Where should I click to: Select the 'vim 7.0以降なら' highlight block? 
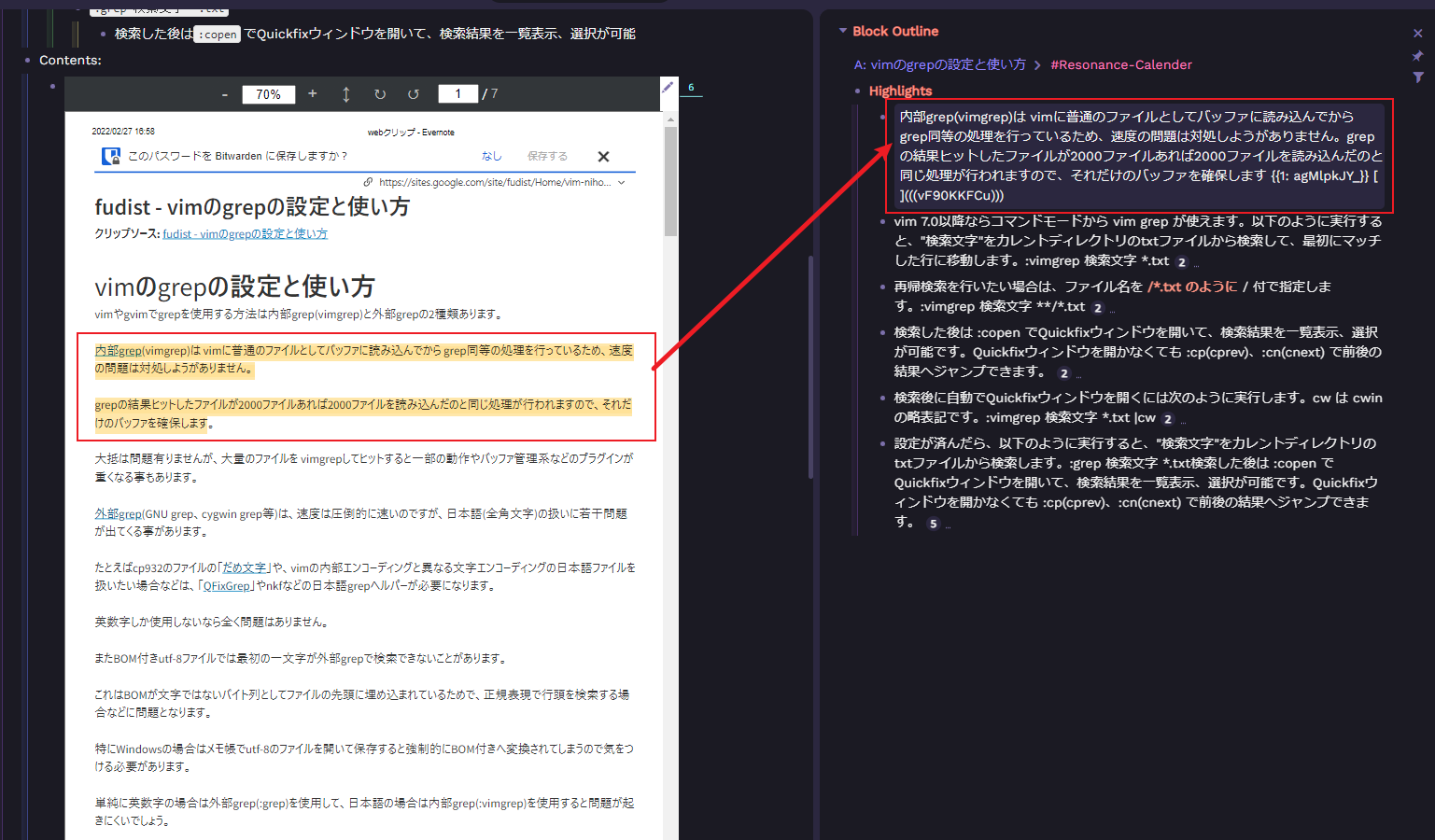pos(1137,241)
